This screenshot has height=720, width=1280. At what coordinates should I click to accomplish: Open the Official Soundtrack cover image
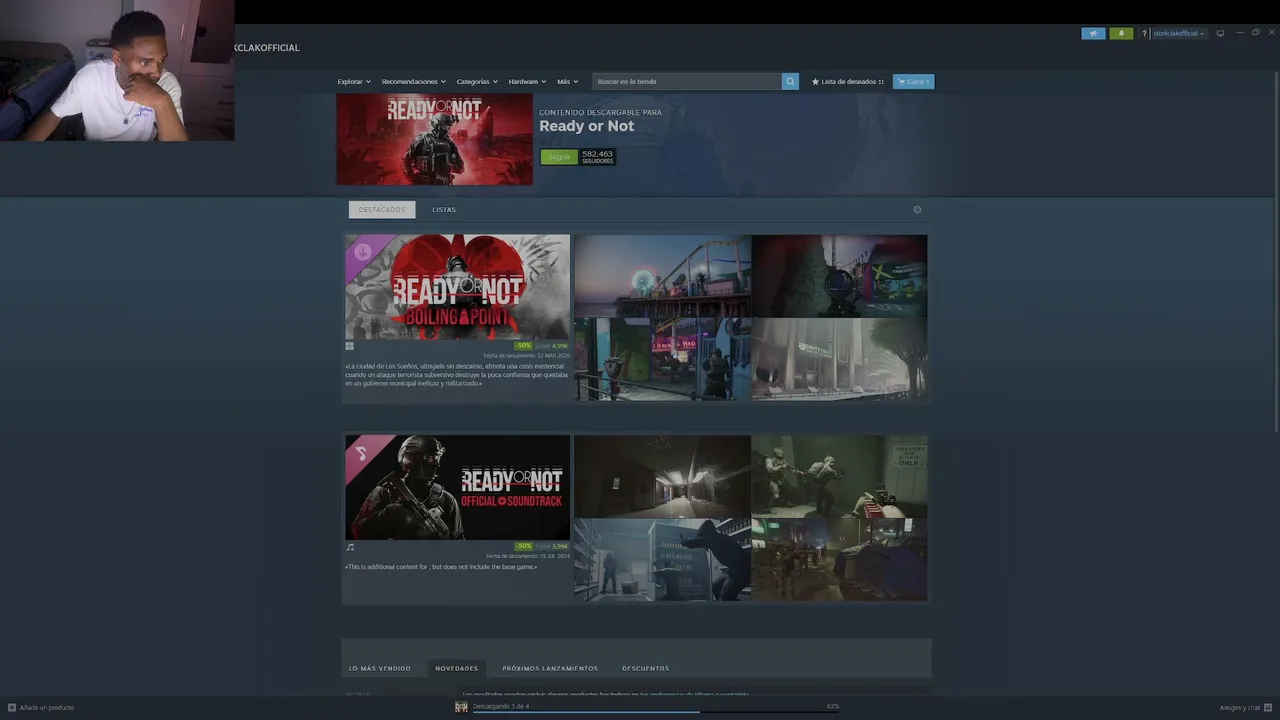point(457,488)
